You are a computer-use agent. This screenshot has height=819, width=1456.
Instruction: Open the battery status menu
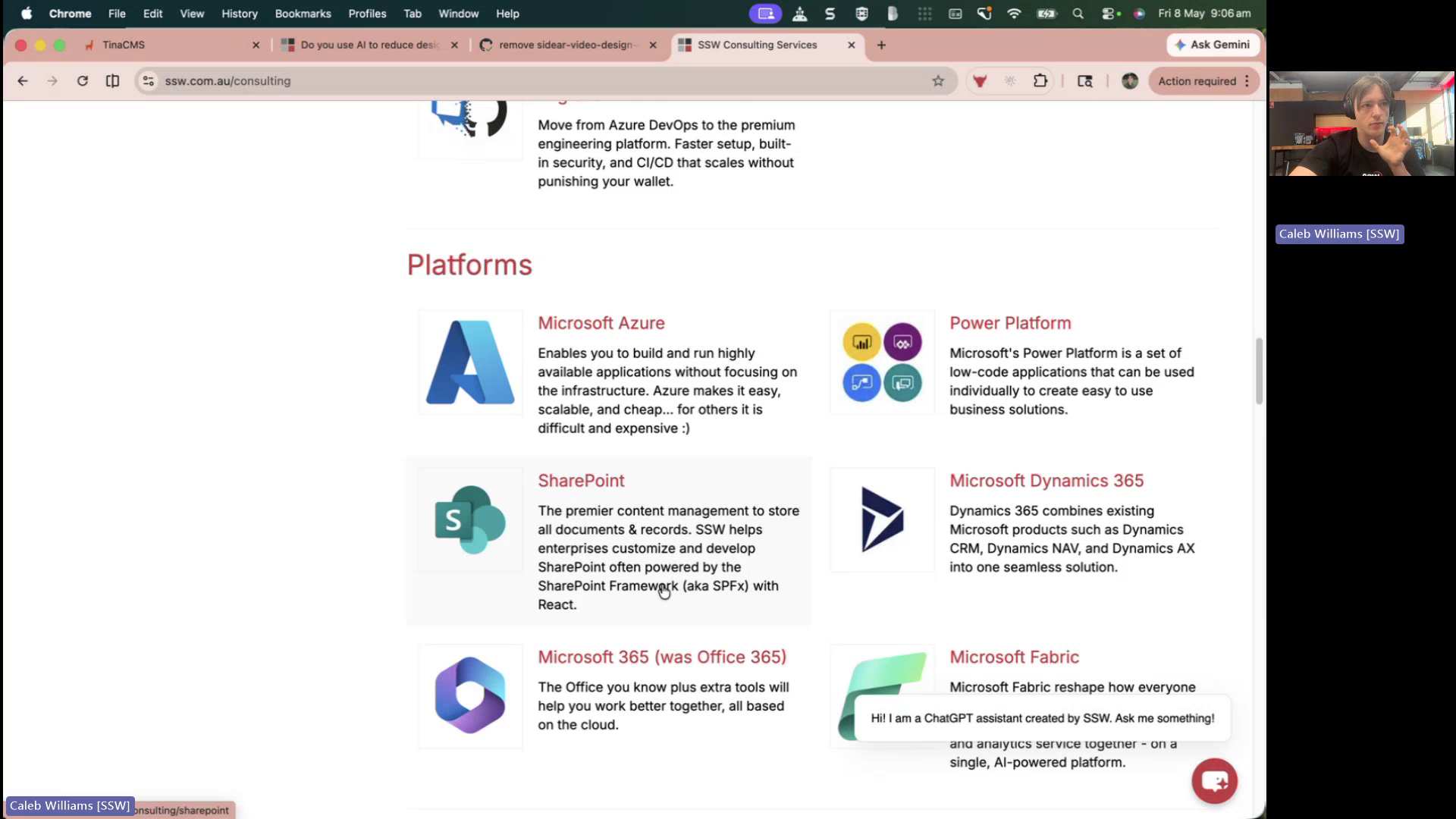(1046, 14)
